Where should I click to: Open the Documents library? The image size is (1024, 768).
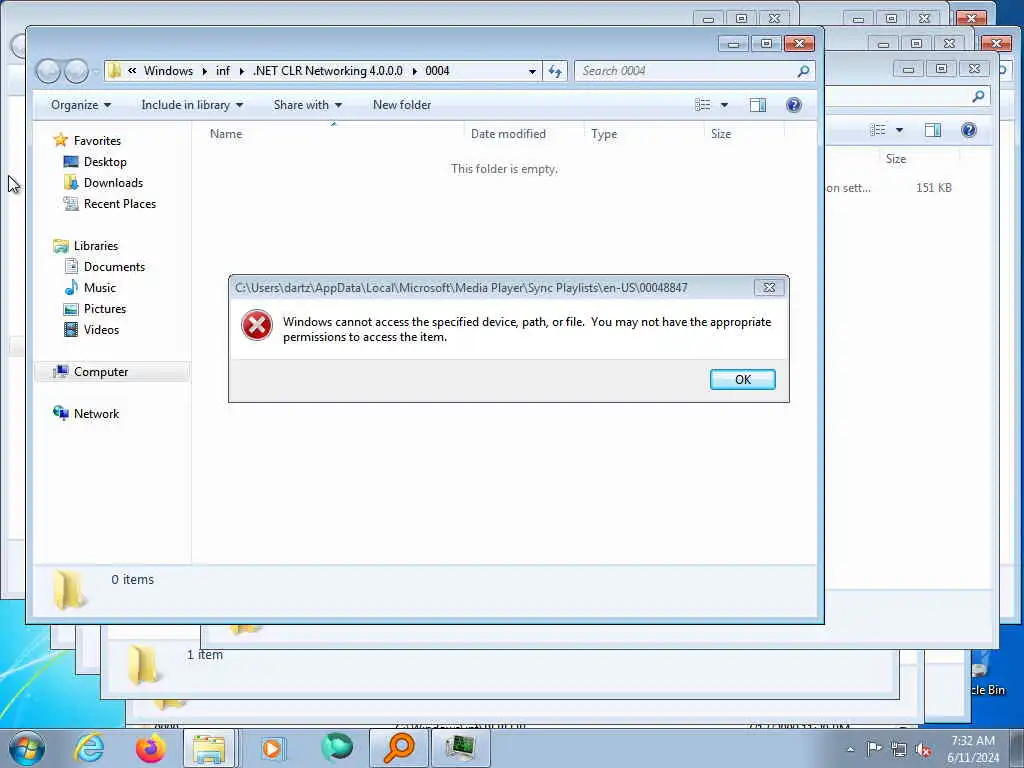coord(114,266)
